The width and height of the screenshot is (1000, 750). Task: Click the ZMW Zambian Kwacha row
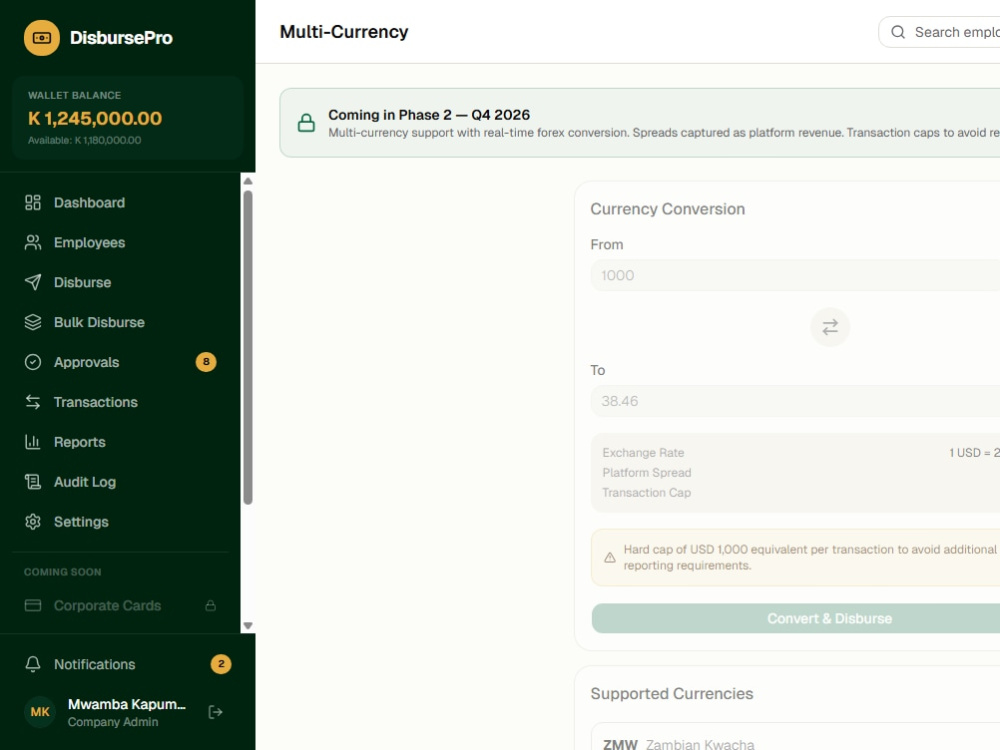pos(795,739)
